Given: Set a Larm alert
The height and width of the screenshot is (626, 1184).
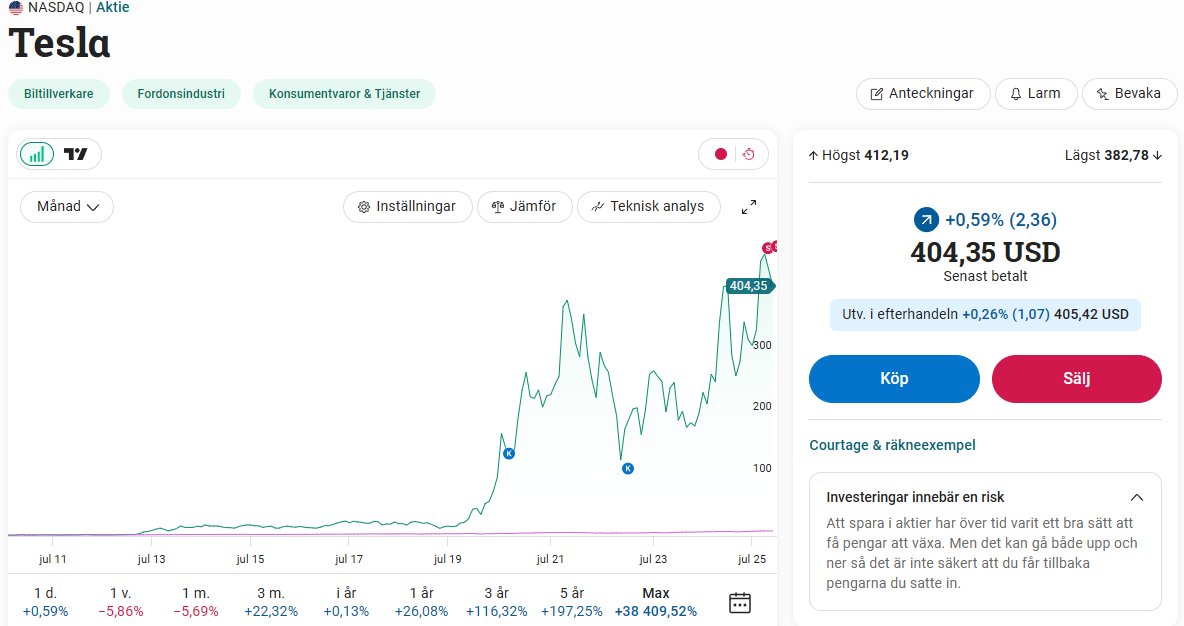Looking at the screenshot, I should point(1036,94).
